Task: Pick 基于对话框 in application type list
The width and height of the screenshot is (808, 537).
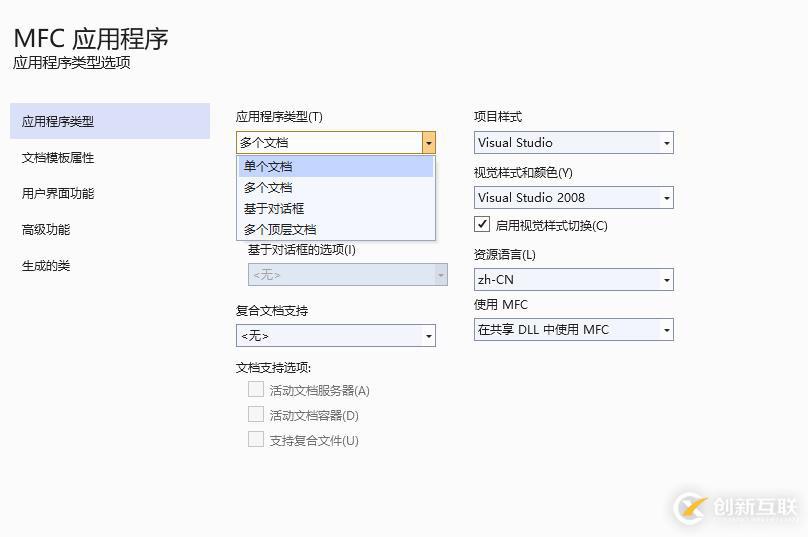Action: 274,208
